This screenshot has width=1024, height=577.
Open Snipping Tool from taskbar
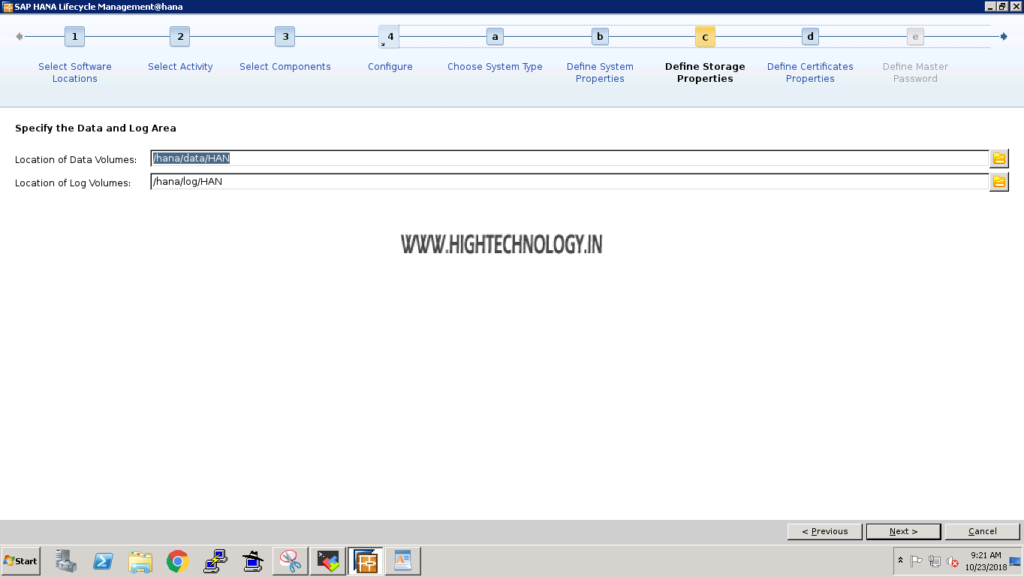(290, 561)
